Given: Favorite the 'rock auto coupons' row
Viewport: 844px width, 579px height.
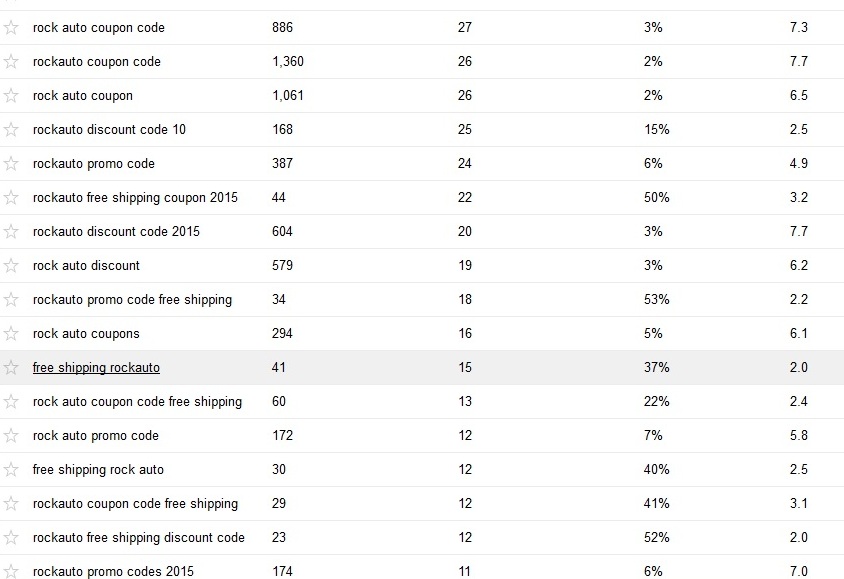Looking at the screenshot, I should coord(11,334).
